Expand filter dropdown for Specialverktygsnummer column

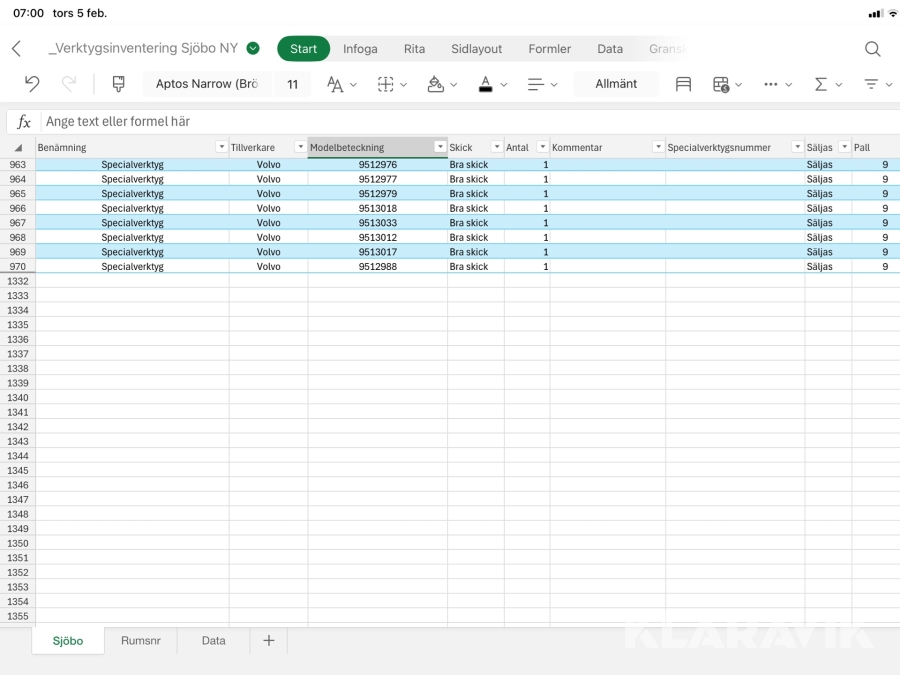coord(797,148)
